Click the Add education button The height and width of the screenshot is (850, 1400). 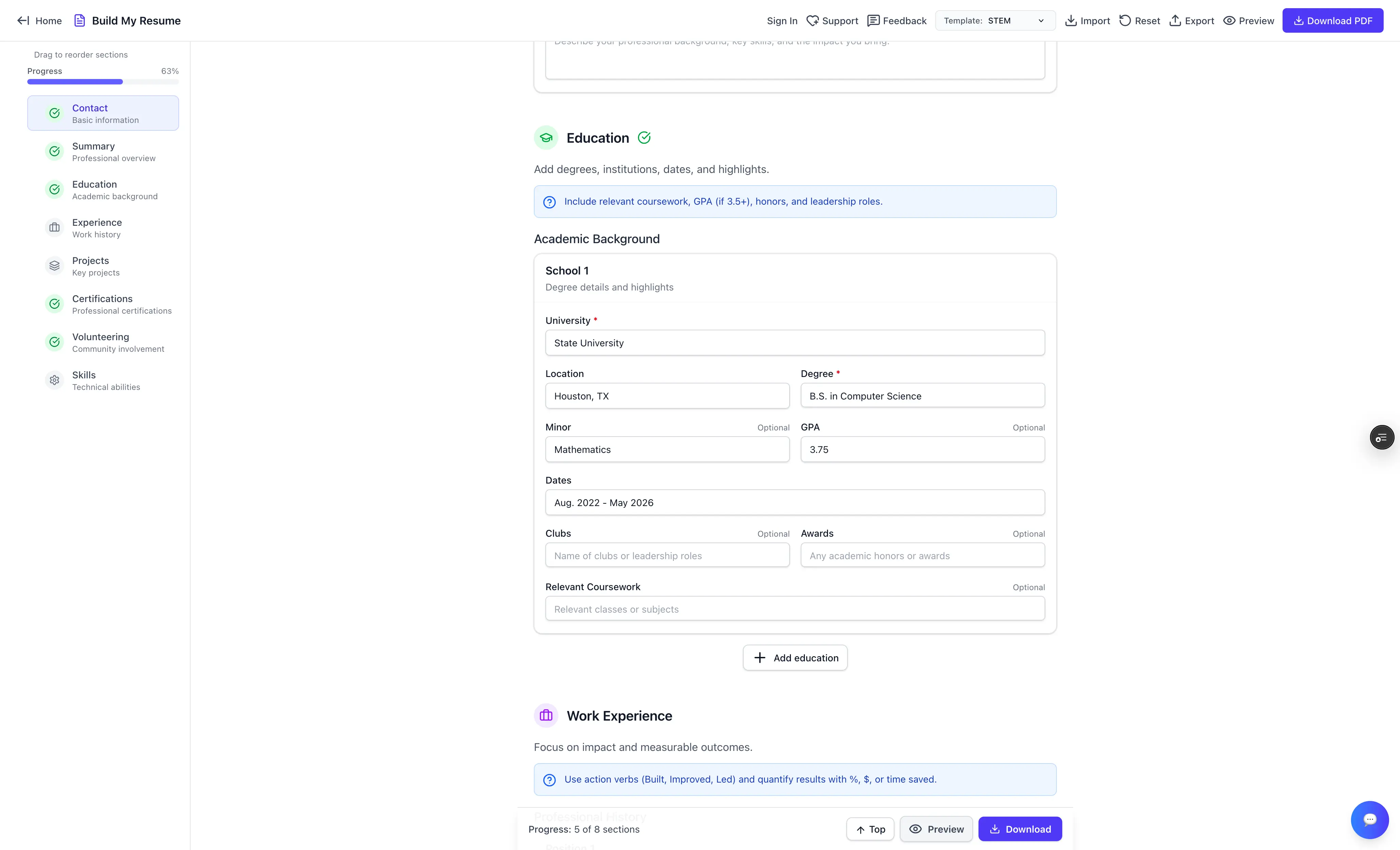(795, 658)
